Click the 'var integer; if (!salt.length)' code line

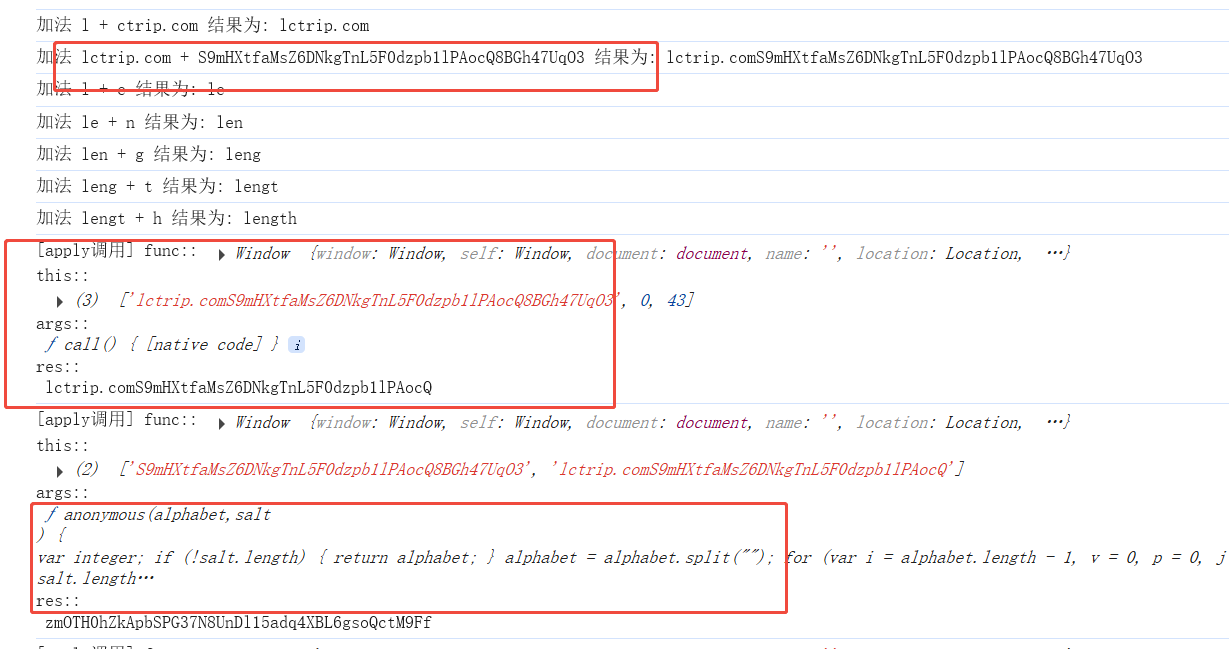coord(633,557)
